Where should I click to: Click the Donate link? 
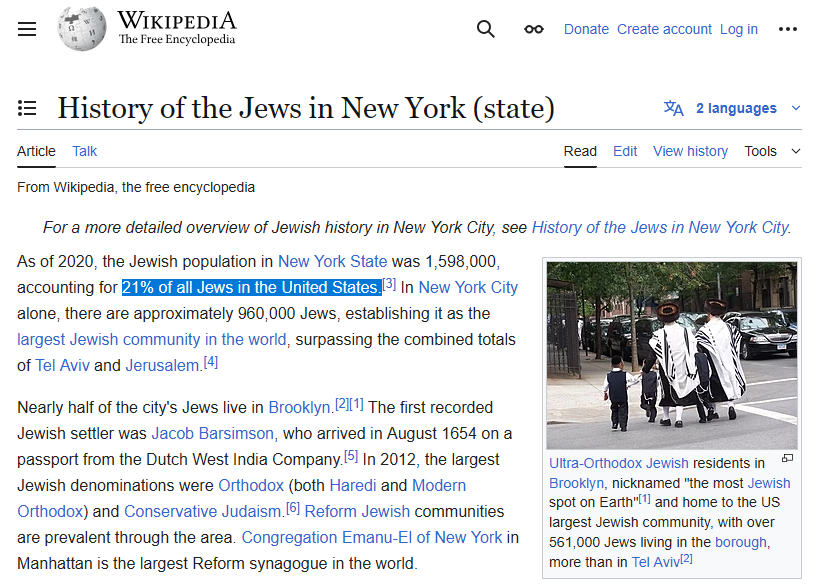click(x=586, y=29)
